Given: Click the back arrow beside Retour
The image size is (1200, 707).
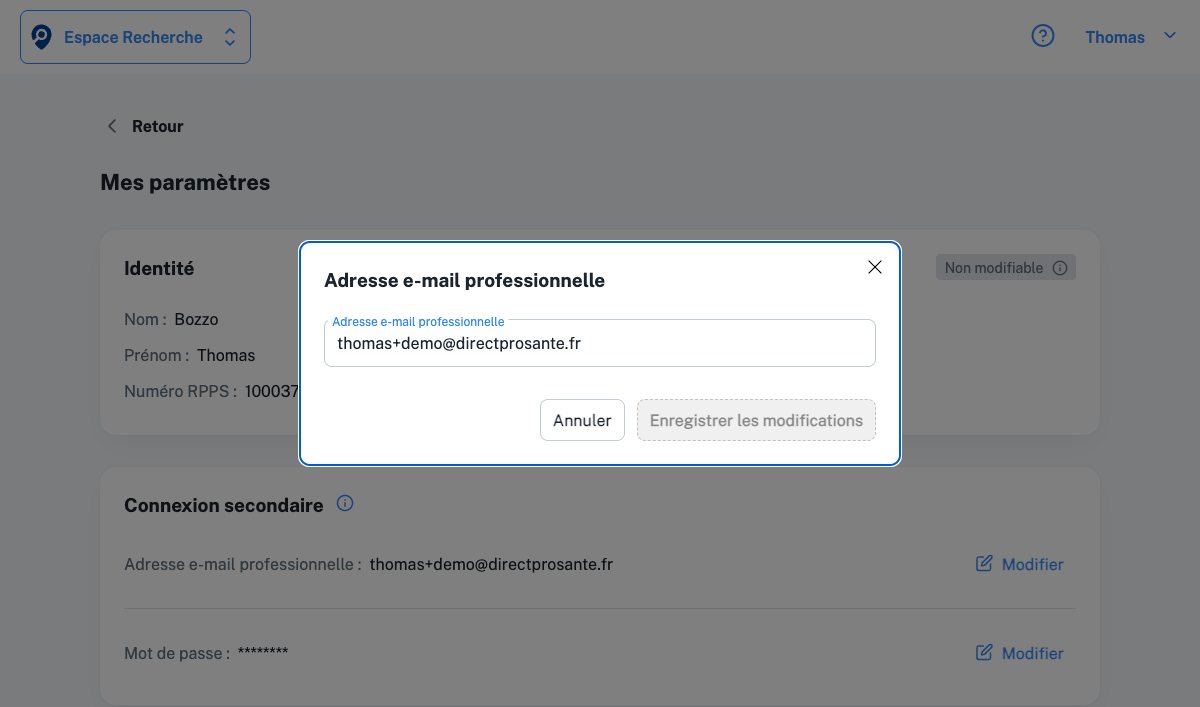Looking at the screenshot, I should tap(112, 126).
